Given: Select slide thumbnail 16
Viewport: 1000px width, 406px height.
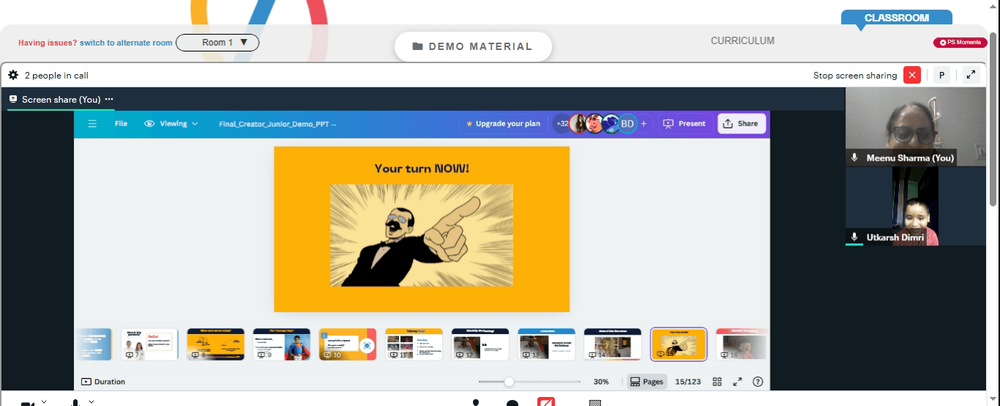Looking at the screenshot, I should [741, 344].
